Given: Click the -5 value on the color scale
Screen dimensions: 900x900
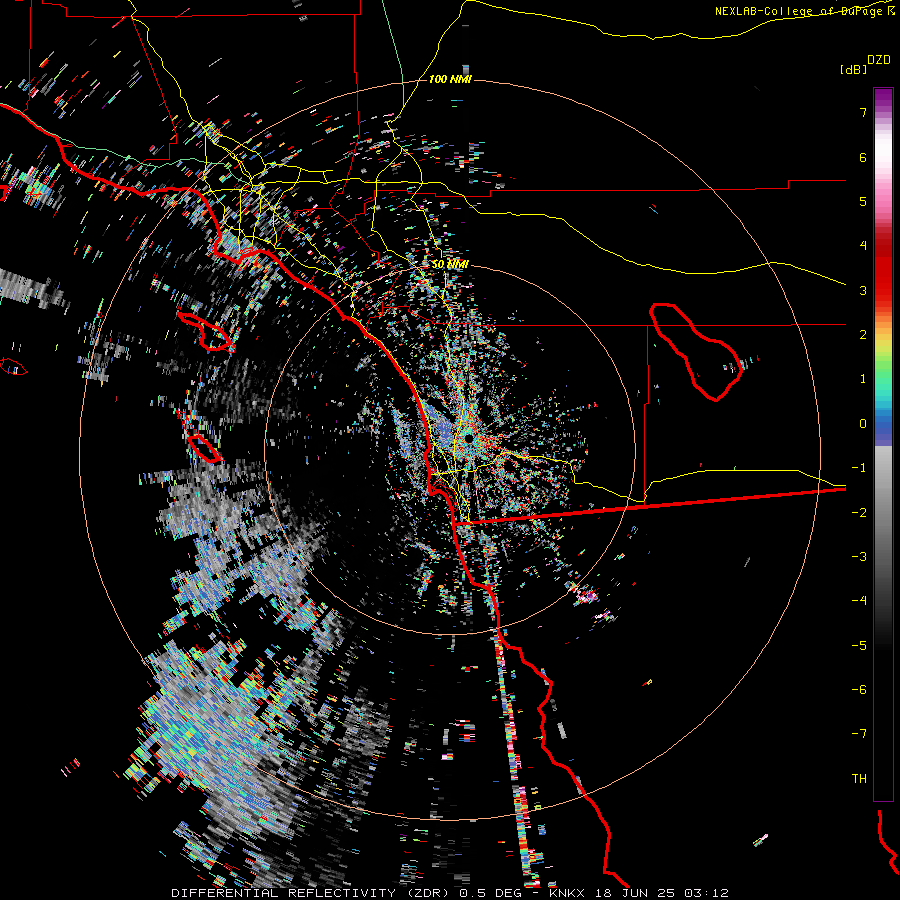Looking at the screenshot, I should 859,646.
